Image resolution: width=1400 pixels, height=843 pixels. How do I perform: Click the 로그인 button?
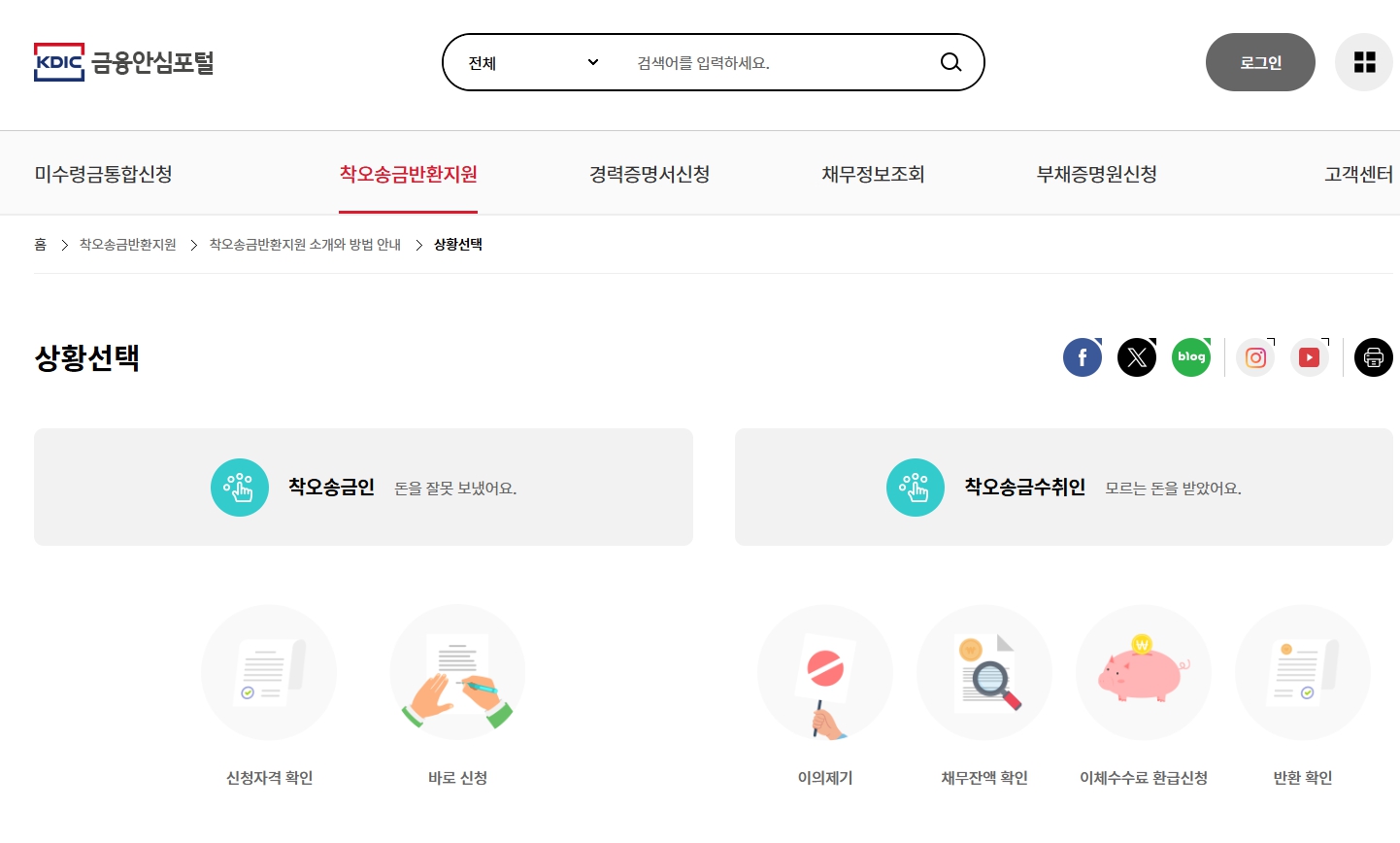pos(1260,61)
